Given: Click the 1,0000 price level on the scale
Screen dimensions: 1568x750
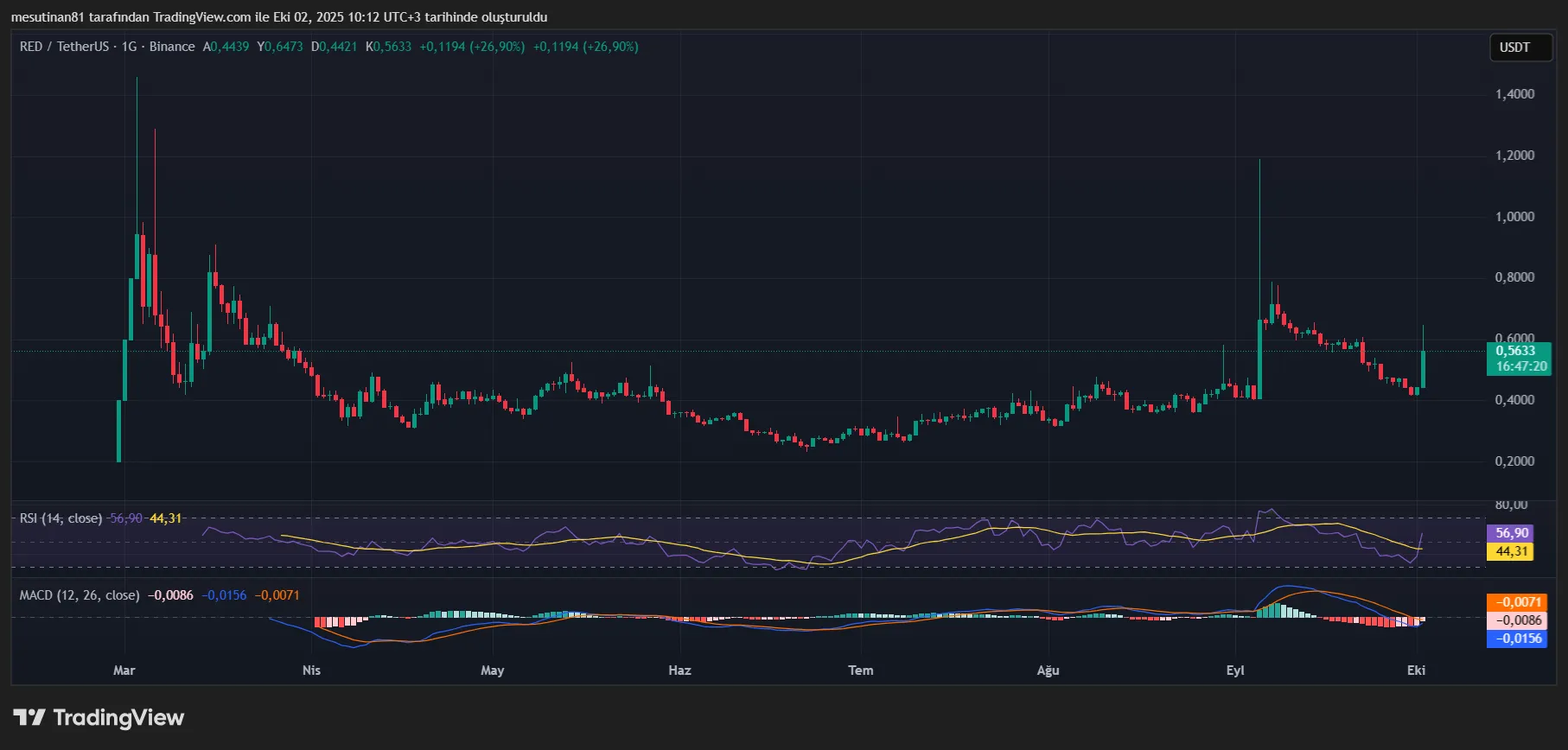Looking at the screenshot, I should coord(1514,217).
